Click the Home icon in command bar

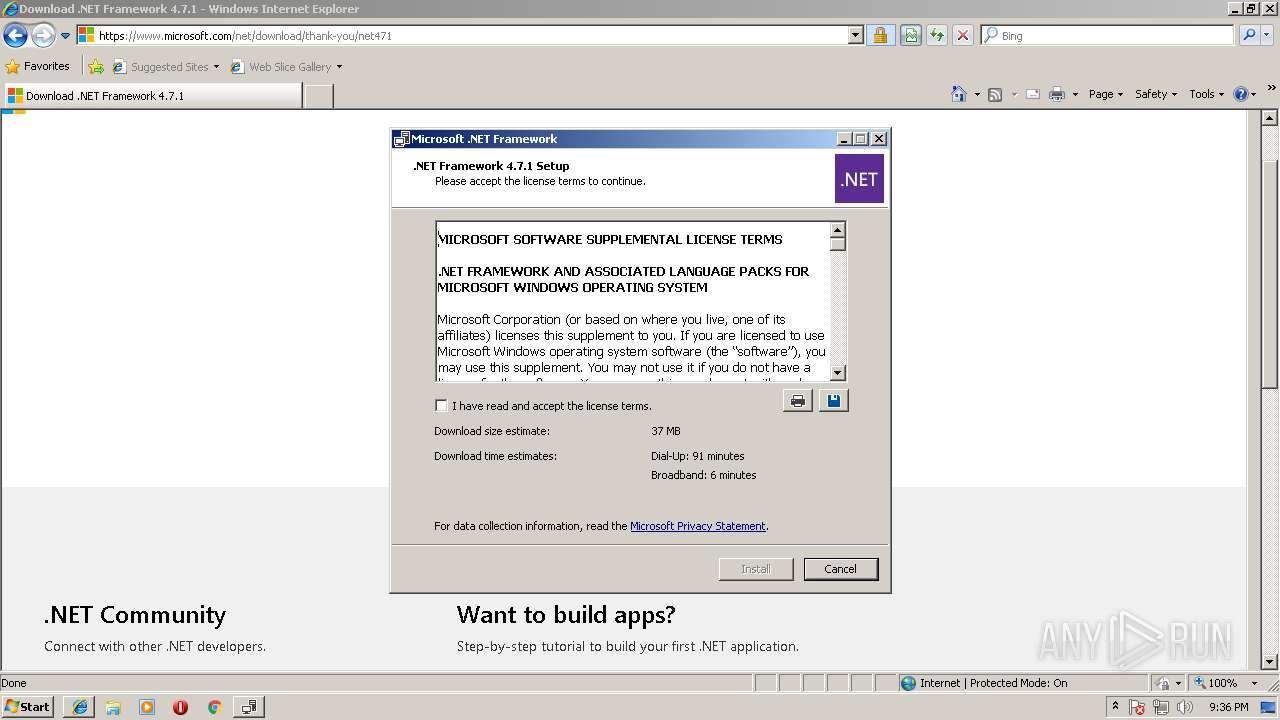pyautogui.click(x=959, y=94)
